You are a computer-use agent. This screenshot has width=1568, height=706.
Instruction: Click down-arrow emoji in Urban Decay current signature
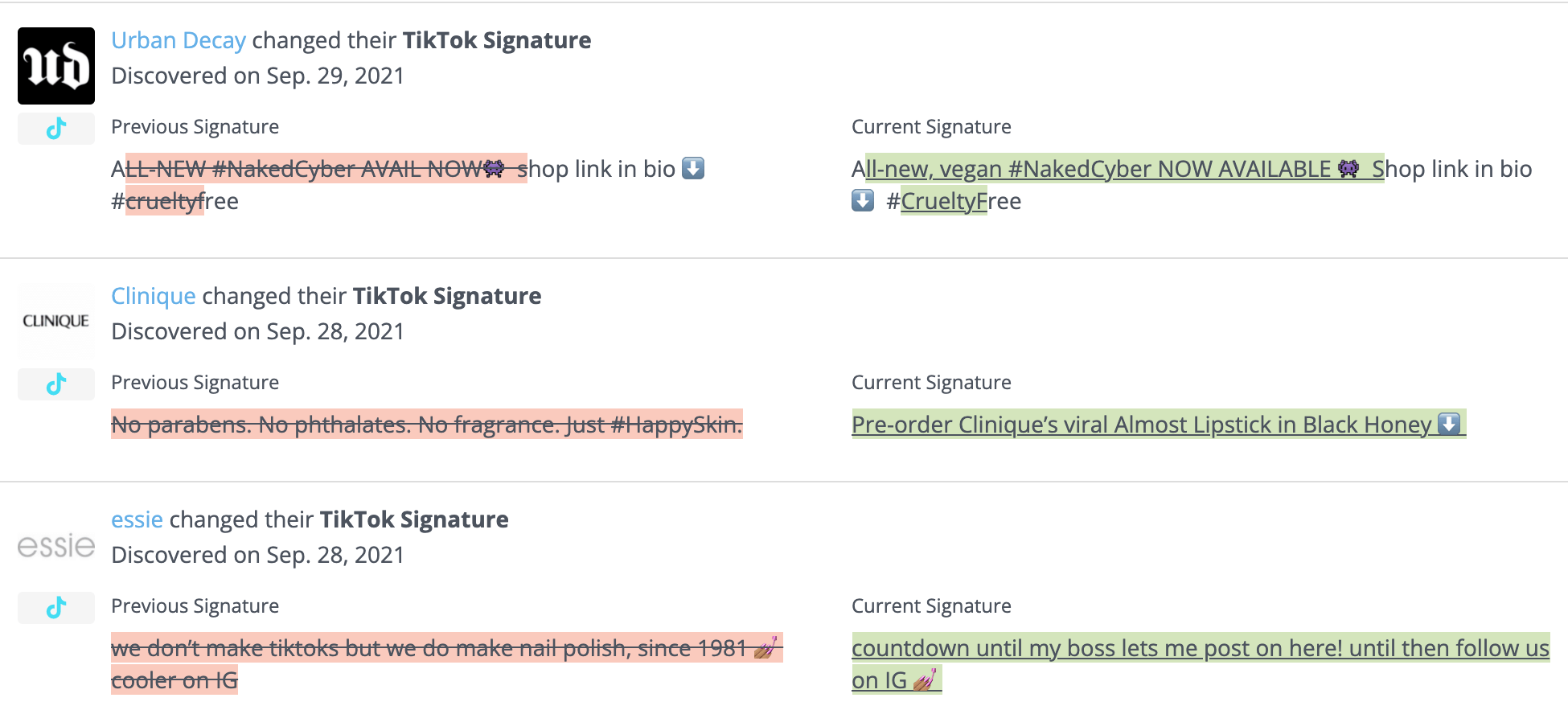(863, 201)
